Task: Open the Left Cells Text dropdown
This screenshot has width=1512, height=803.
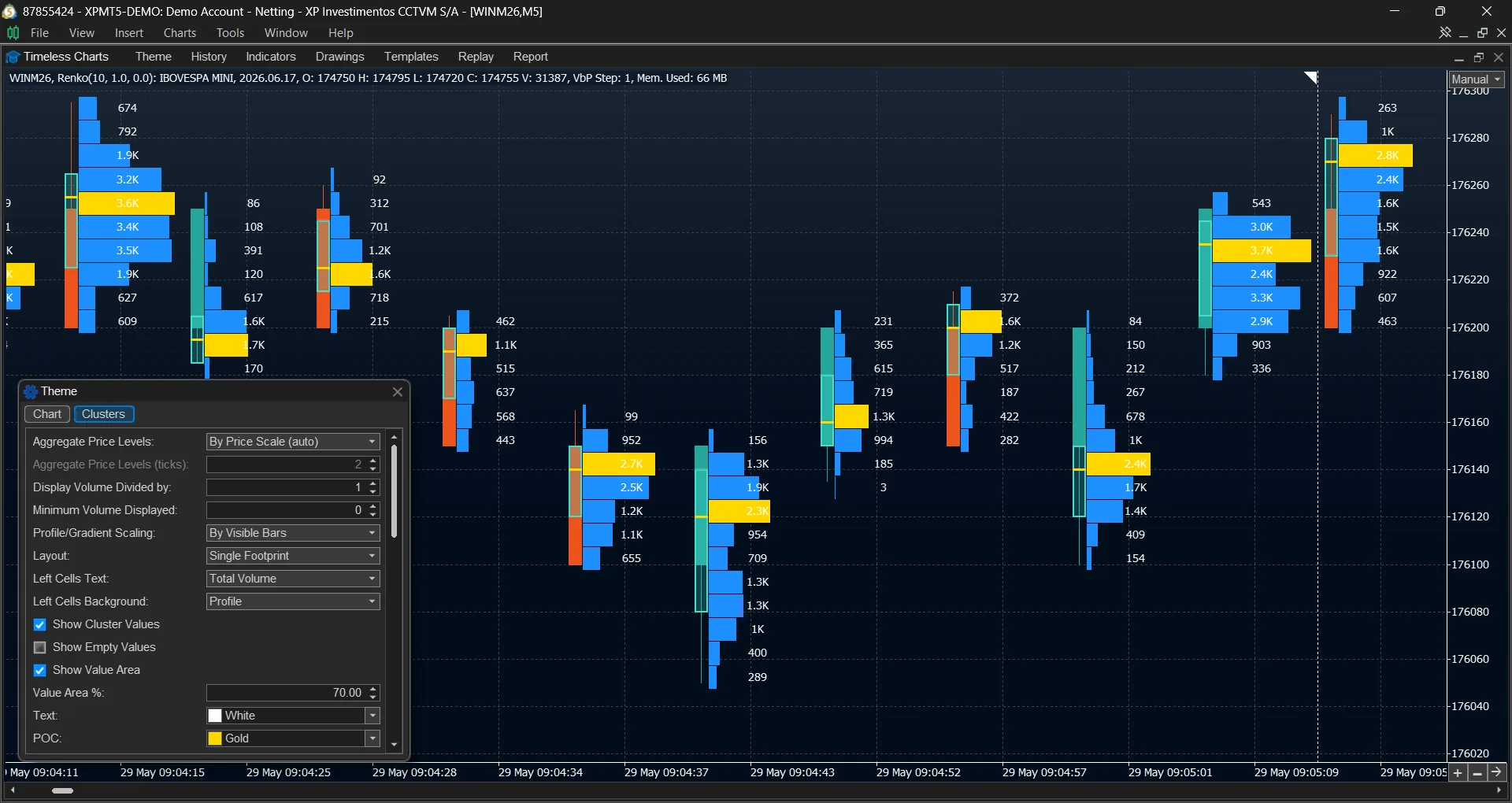Action: click(293, 579)
